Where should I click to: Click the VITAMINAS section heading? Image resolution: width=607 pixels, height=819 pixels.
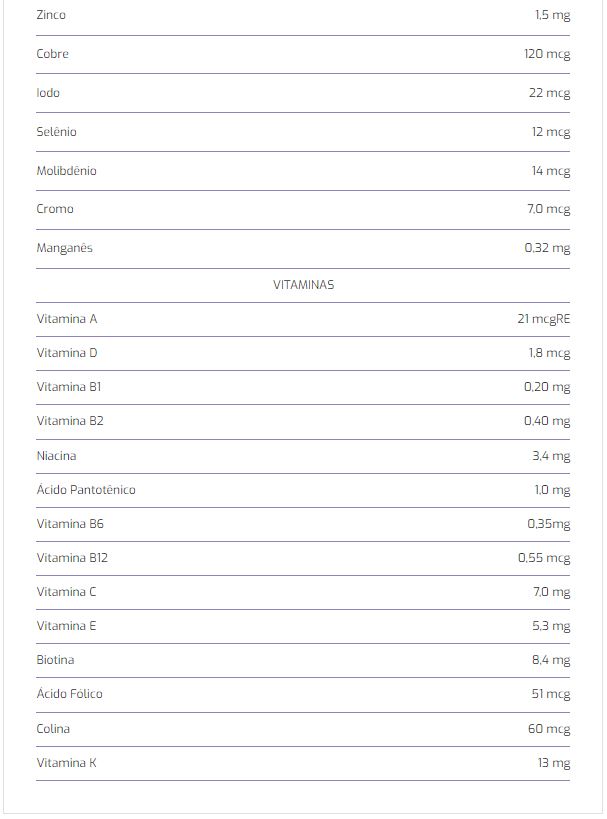[x=304, y=285]
